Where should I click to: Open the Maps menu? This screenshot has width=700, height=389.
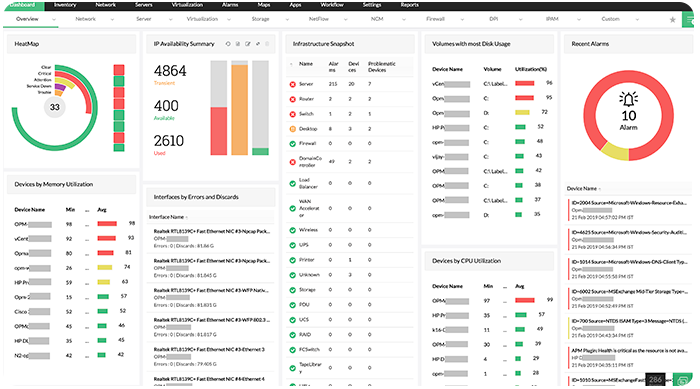pos(264,5)
